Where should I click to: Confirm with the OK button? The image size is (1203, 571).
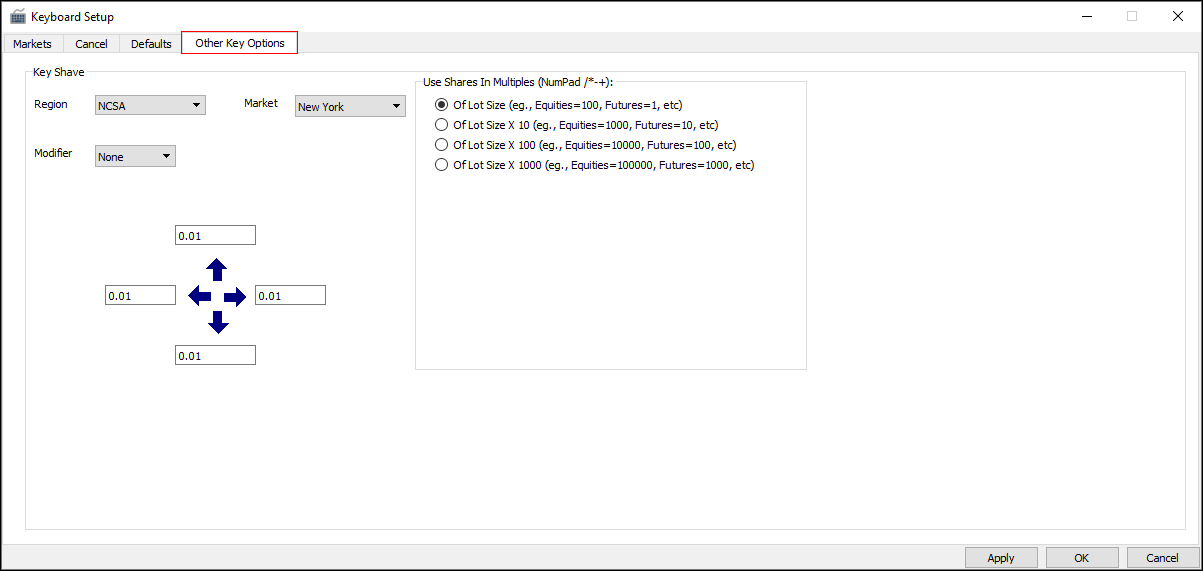[x=1081, y=558]
